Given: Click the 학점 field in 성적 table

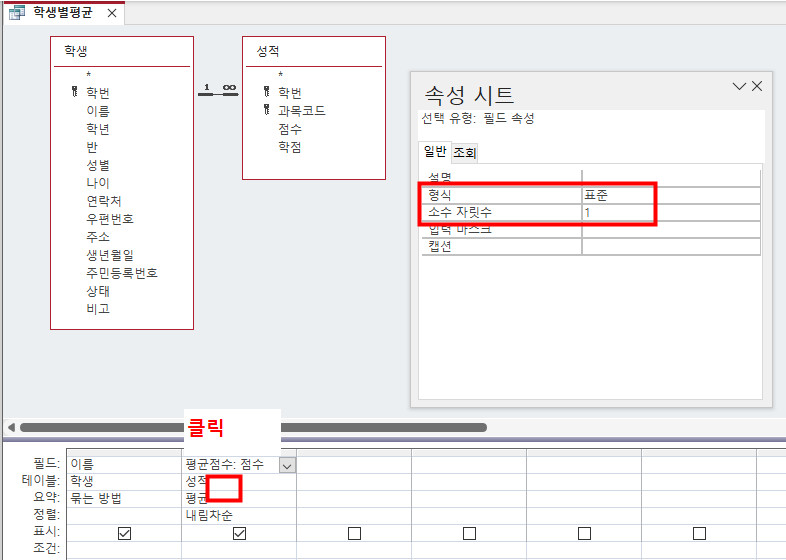Looking at the screenshot, I should point(290,147).
